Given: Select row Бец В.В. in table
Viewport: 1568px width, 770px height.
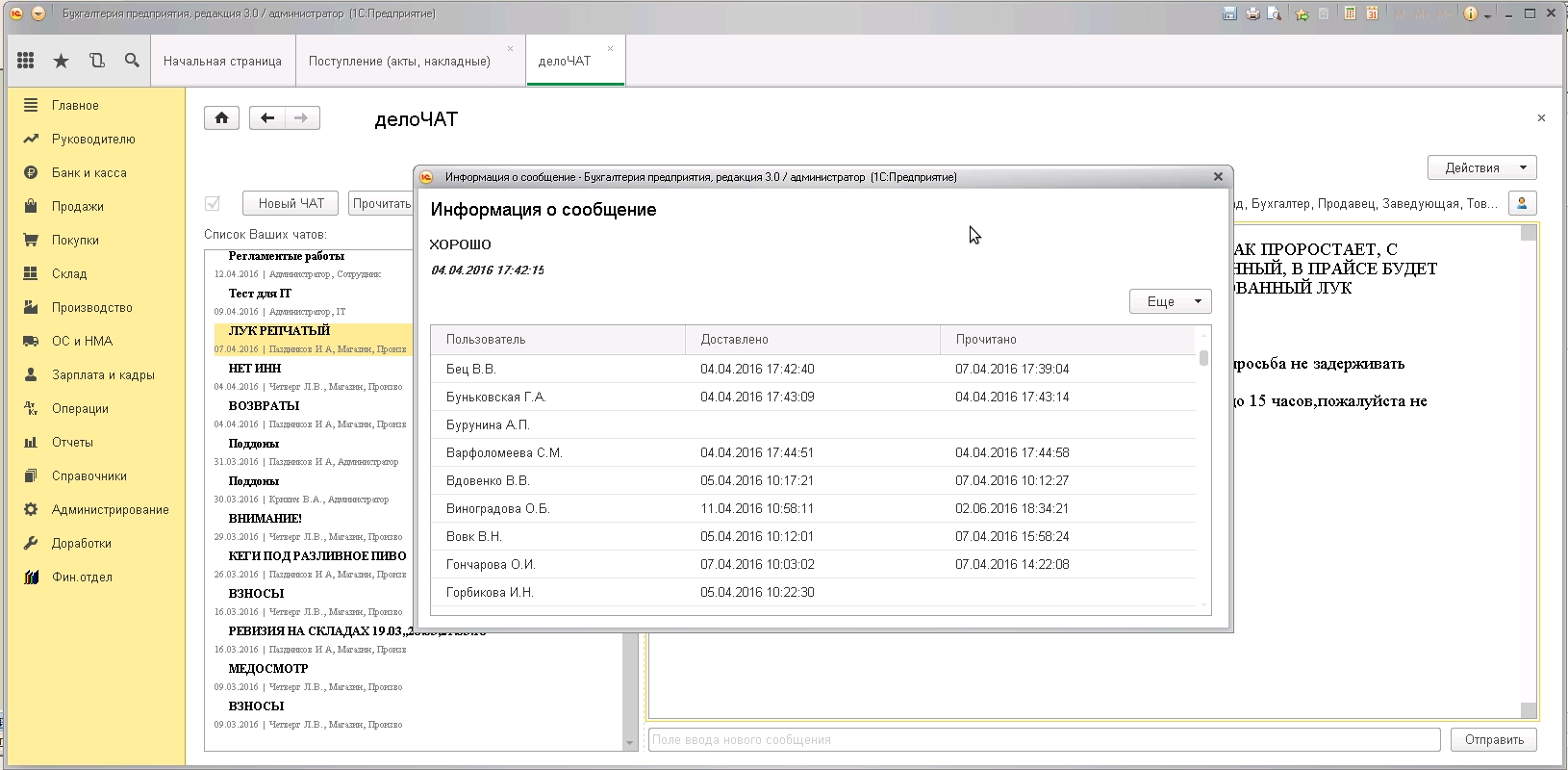Looking at the screenshot, I should pyautogui.click(x=813, y=369).
